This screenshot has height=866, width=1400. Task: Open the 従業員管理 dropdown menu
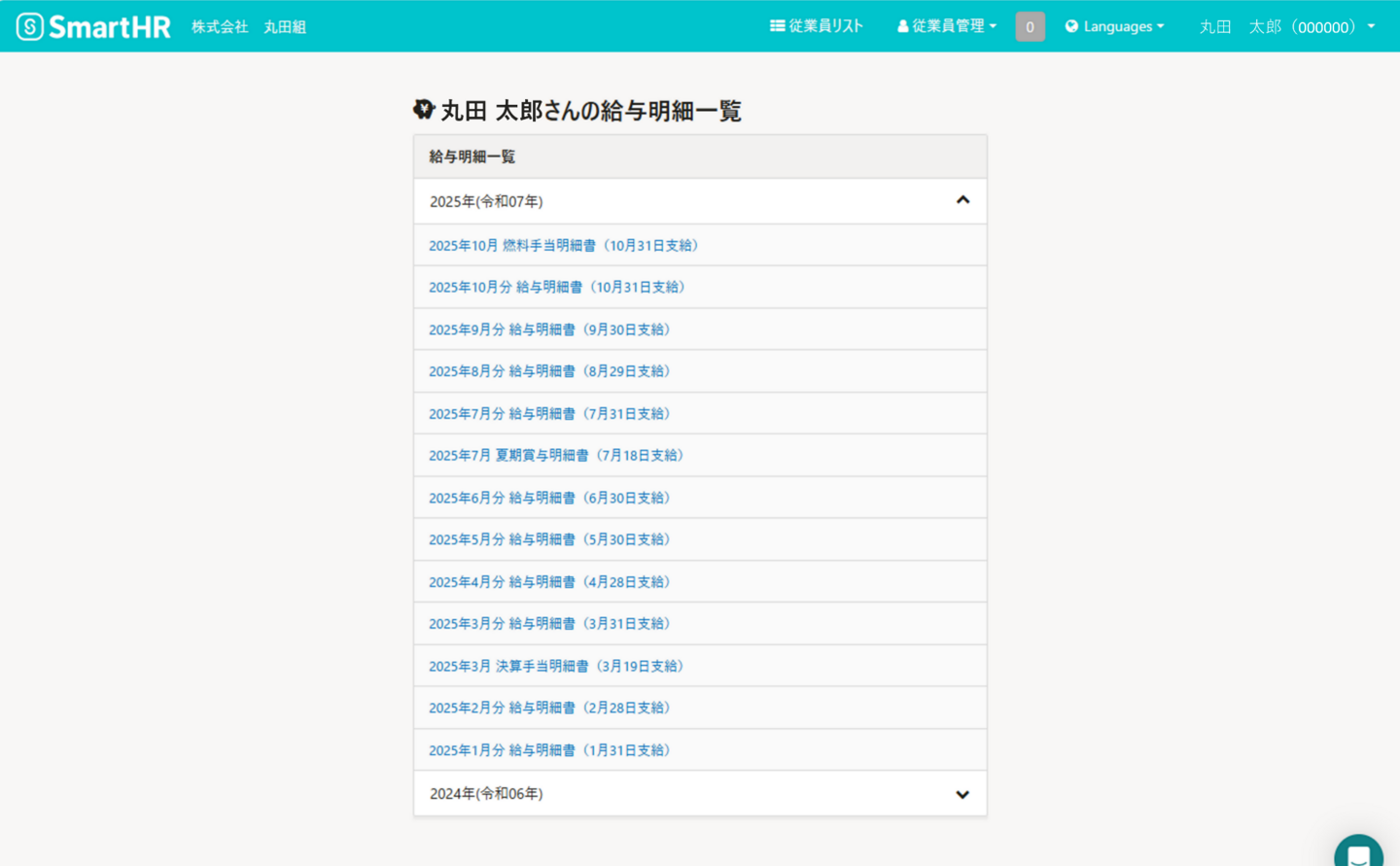(x=947, y=26)
